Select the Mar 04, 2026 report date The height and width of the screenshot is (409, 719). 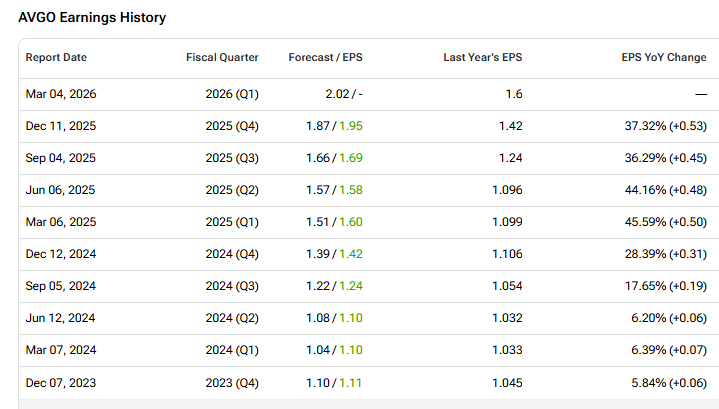pos(61,94)
